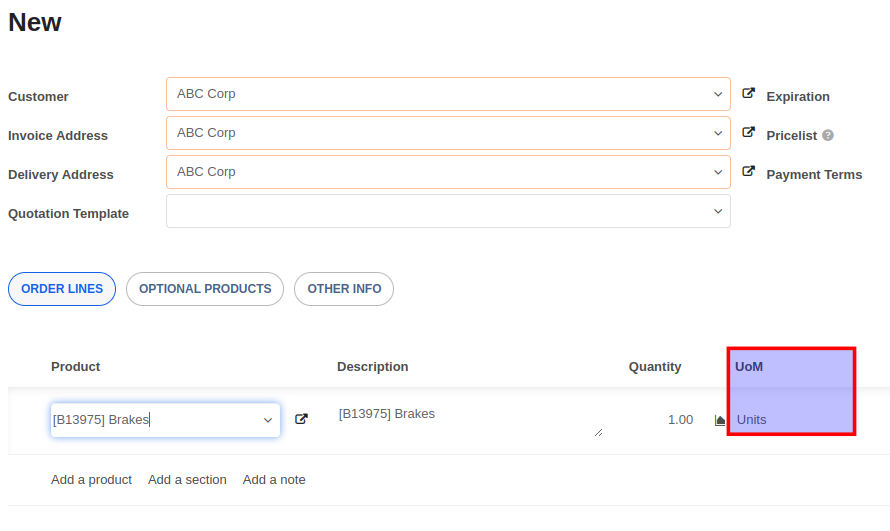
Task: Click forecast chart icon beside quantity
Action: 720,420
